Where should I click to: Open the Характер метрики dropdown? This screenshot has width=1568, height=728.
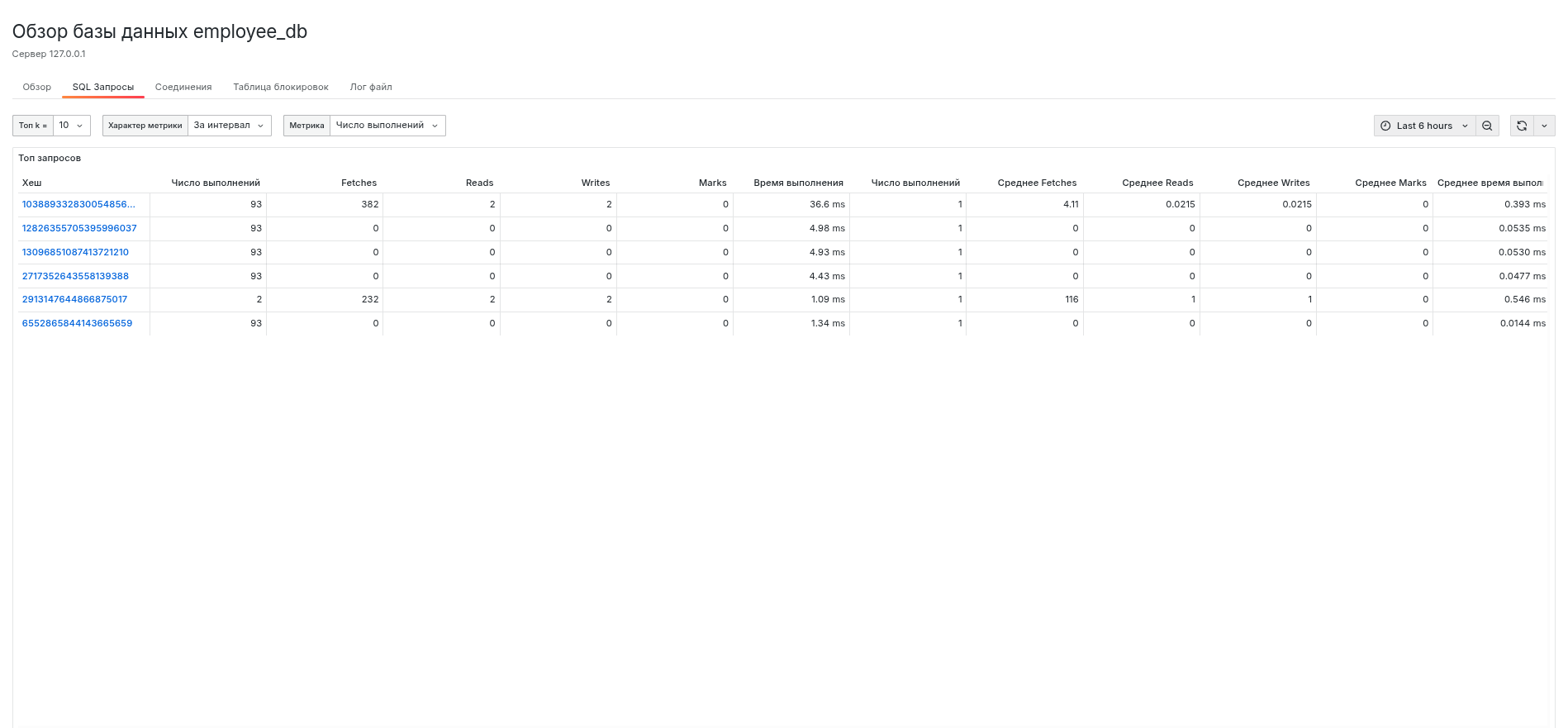click(x=229, y=126)
